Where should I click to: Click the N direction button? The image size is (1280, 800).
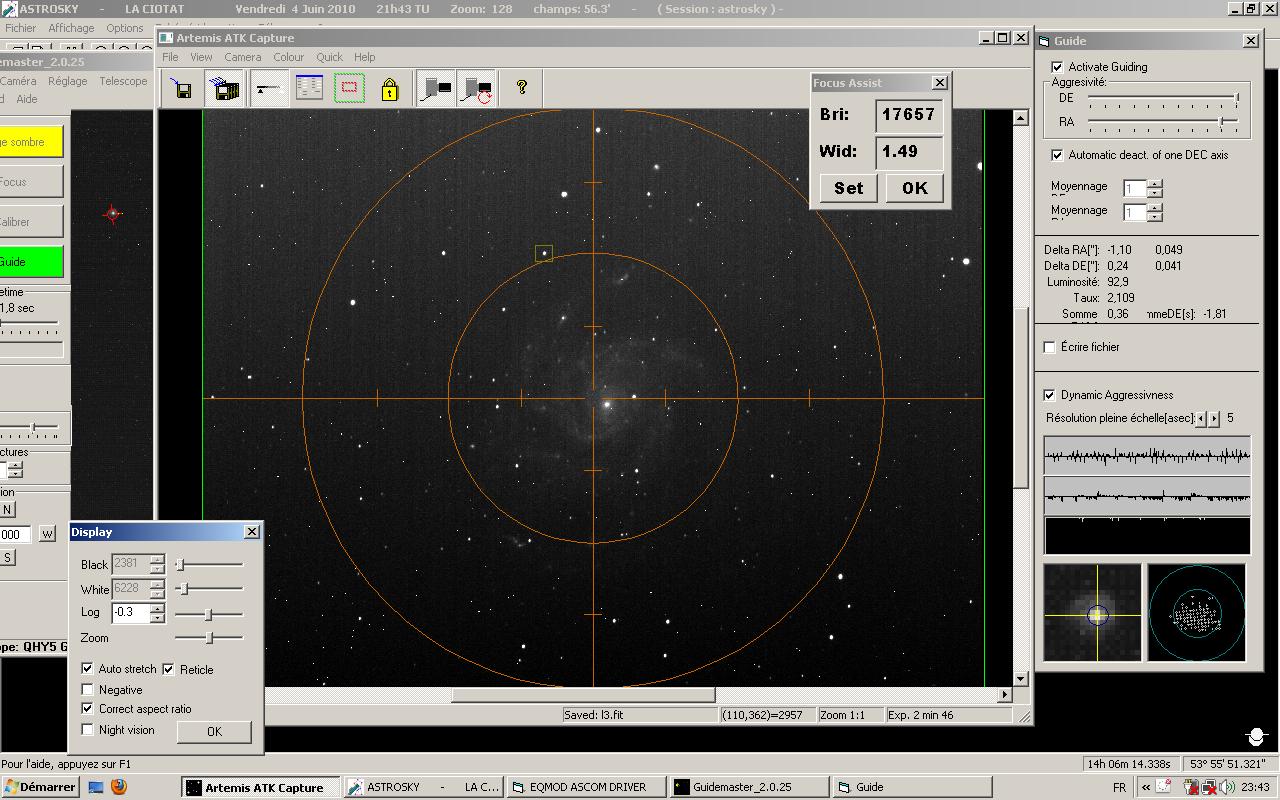[x=7, y=510]
